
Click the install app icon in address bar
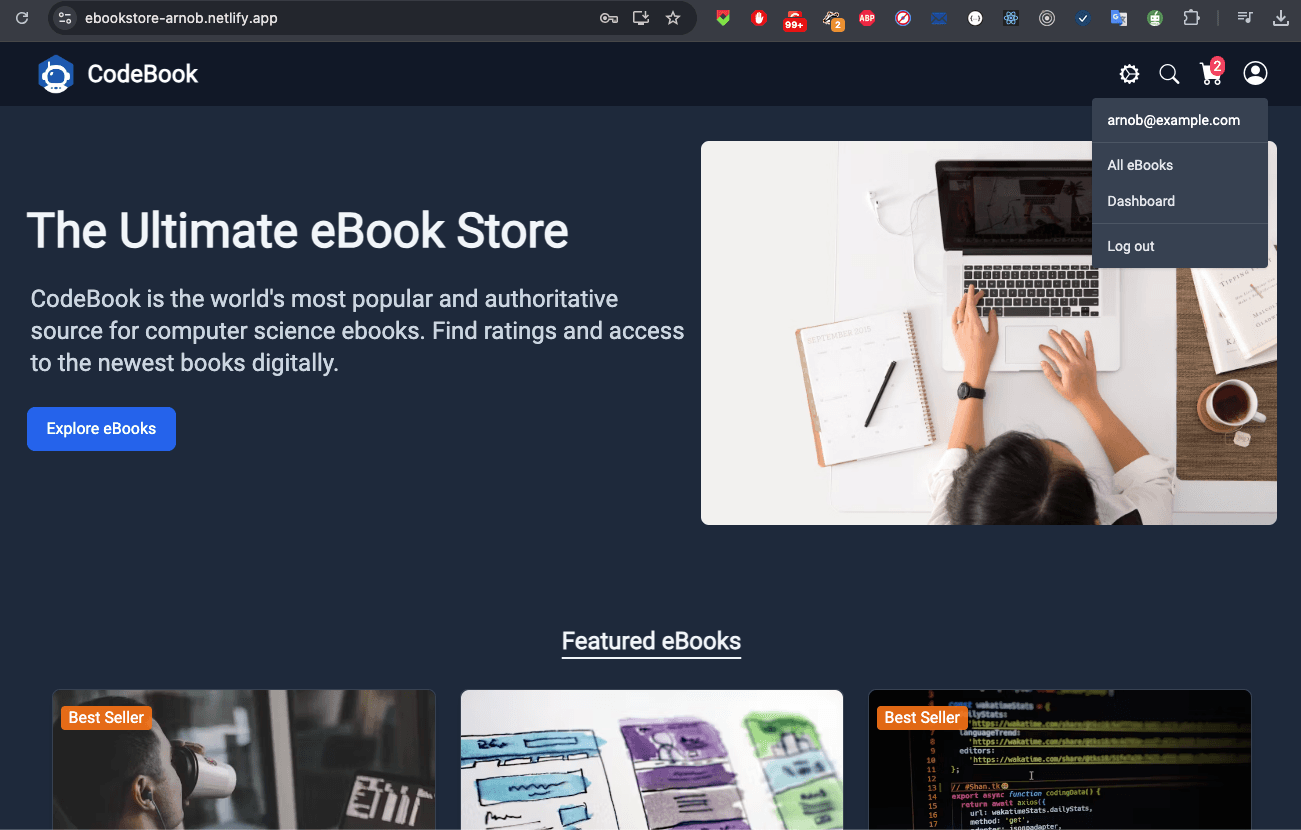point(641,18)
